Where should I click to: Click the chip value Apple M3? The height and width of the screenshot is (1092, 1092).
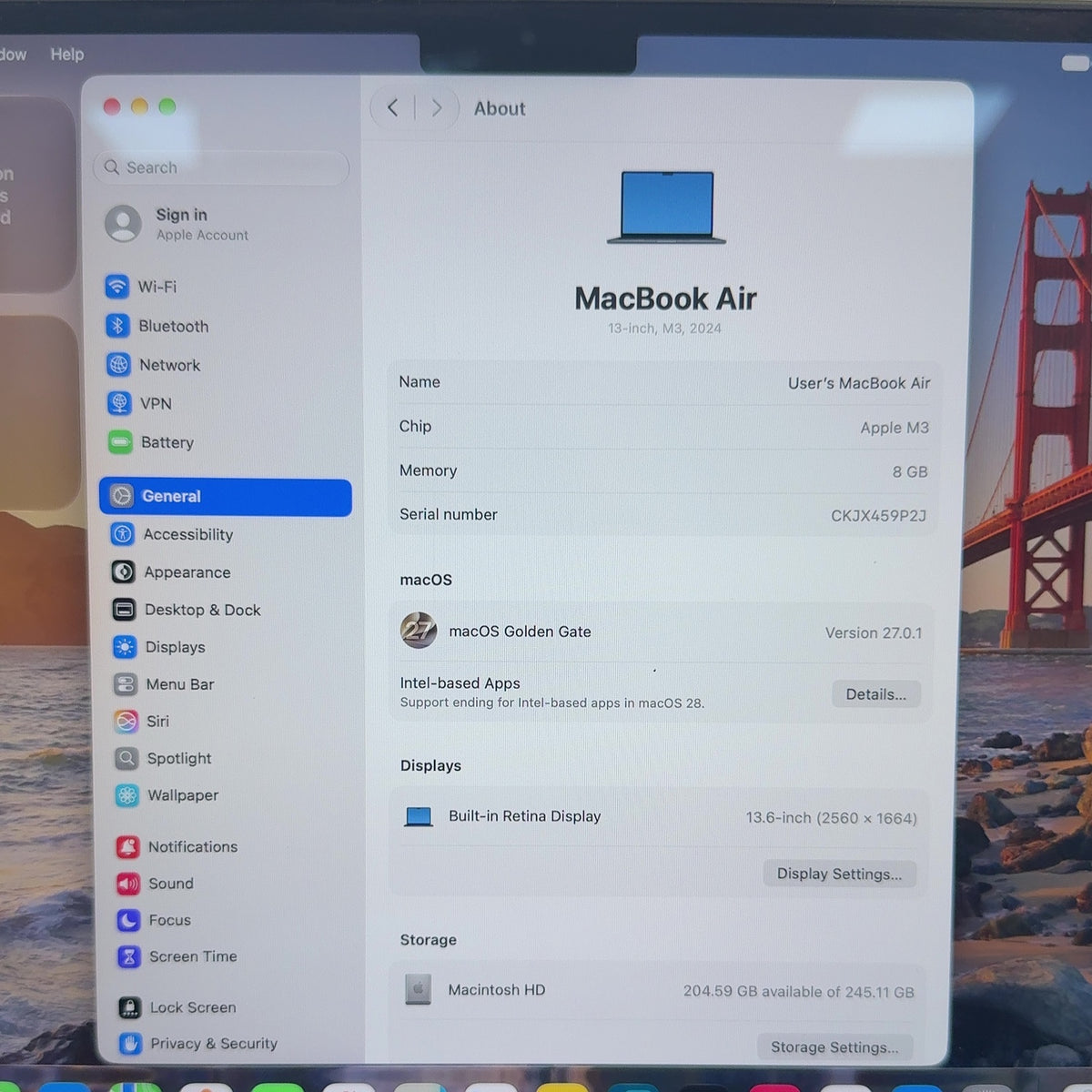pyautogui.click(x=895, y=428)
